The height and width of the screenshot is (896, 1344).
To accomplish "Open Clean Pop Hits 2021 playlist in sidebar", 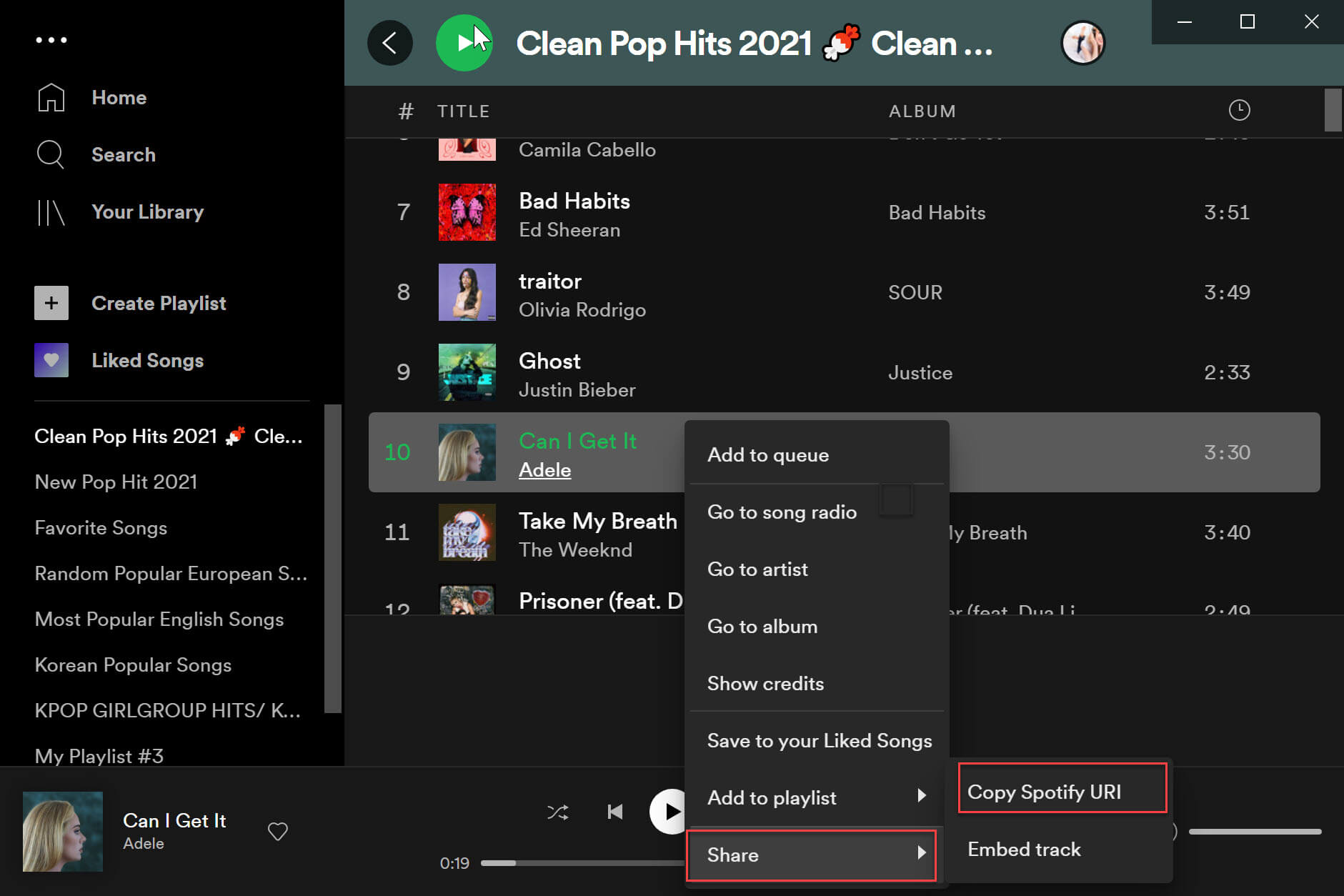I will point(169,437).
